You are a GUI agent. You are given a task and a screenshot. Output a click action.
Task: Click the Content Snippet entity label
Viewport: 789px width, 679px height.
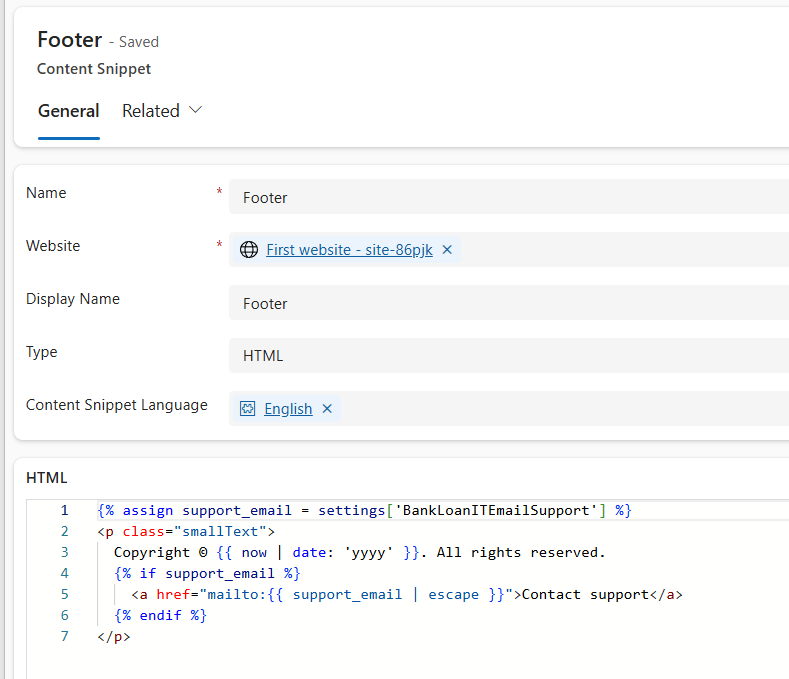click(x=94, y=68)
